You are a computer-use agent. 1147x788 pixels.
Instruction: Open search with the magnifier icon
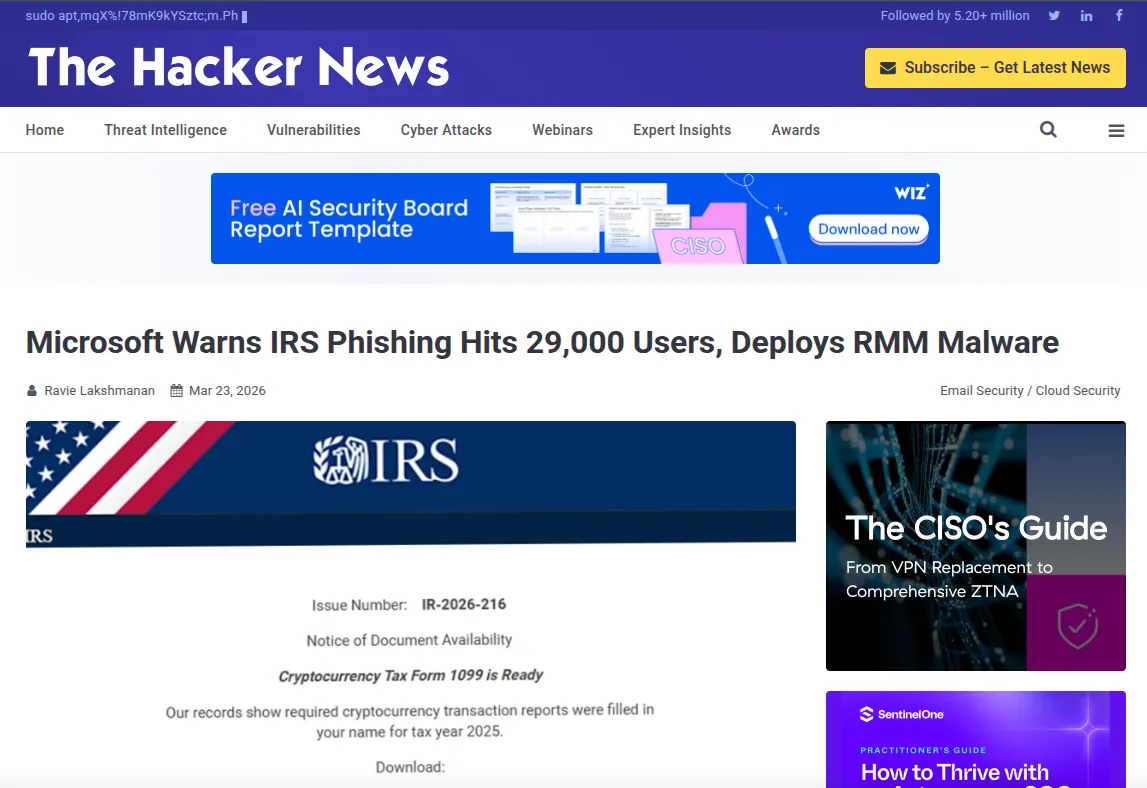pos(1048,130)
